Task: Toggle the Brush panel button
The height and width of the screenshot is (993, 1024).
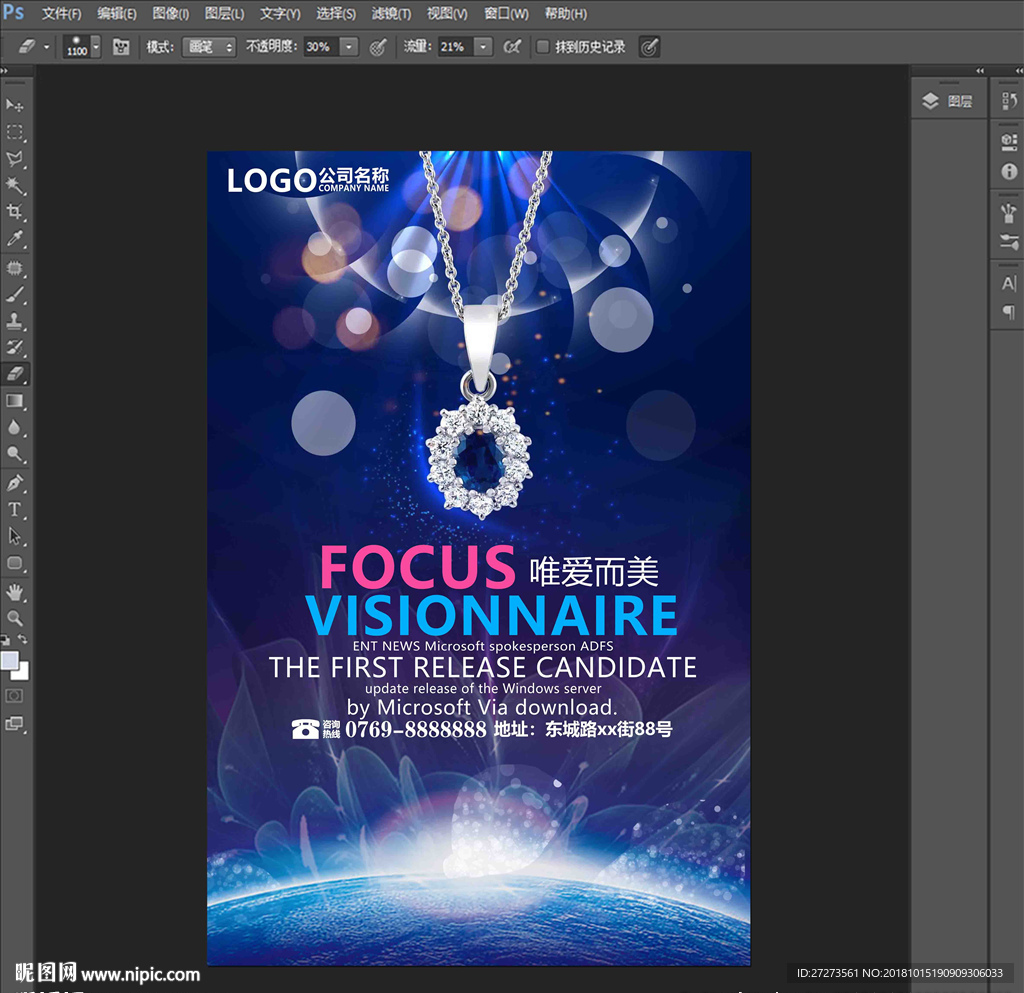Action: pos(121,46)
